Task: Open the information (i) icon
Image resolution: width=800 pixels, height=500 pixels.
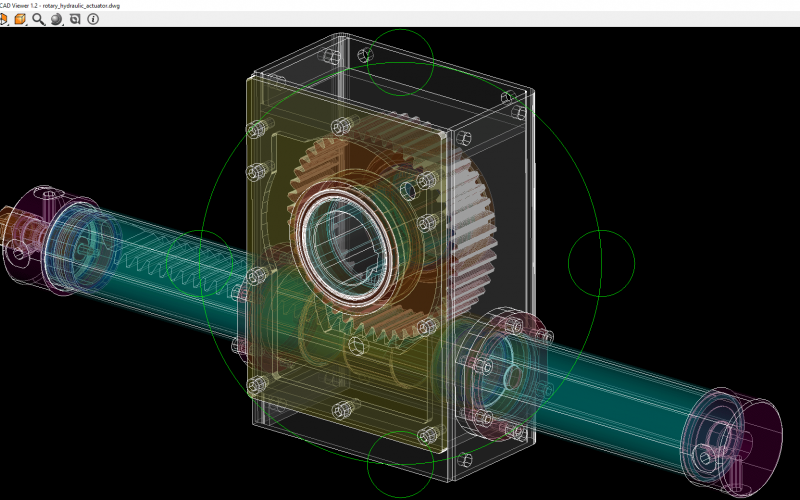Action: pos(93,19)
